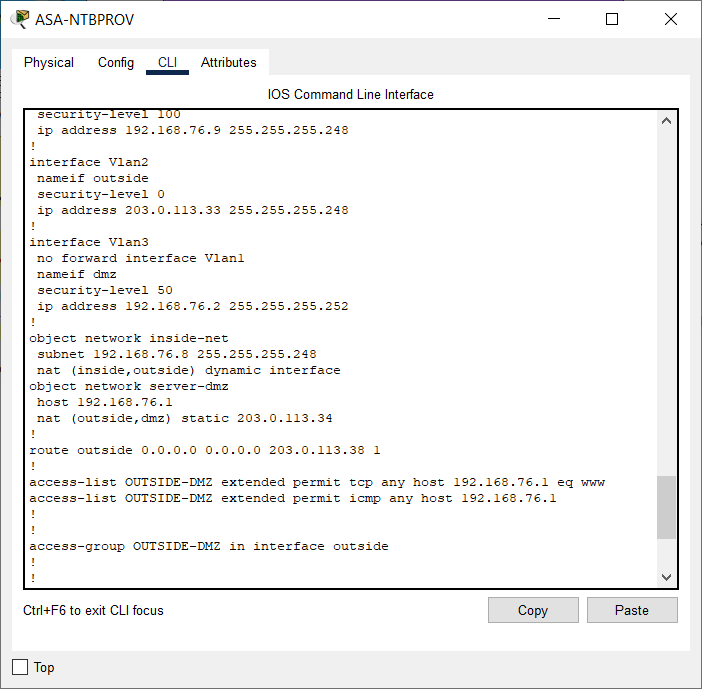The width and height of the screenshot is (702, 689).
Task: Click the CLI vertical scrollbar thumb
Action: 667,507
